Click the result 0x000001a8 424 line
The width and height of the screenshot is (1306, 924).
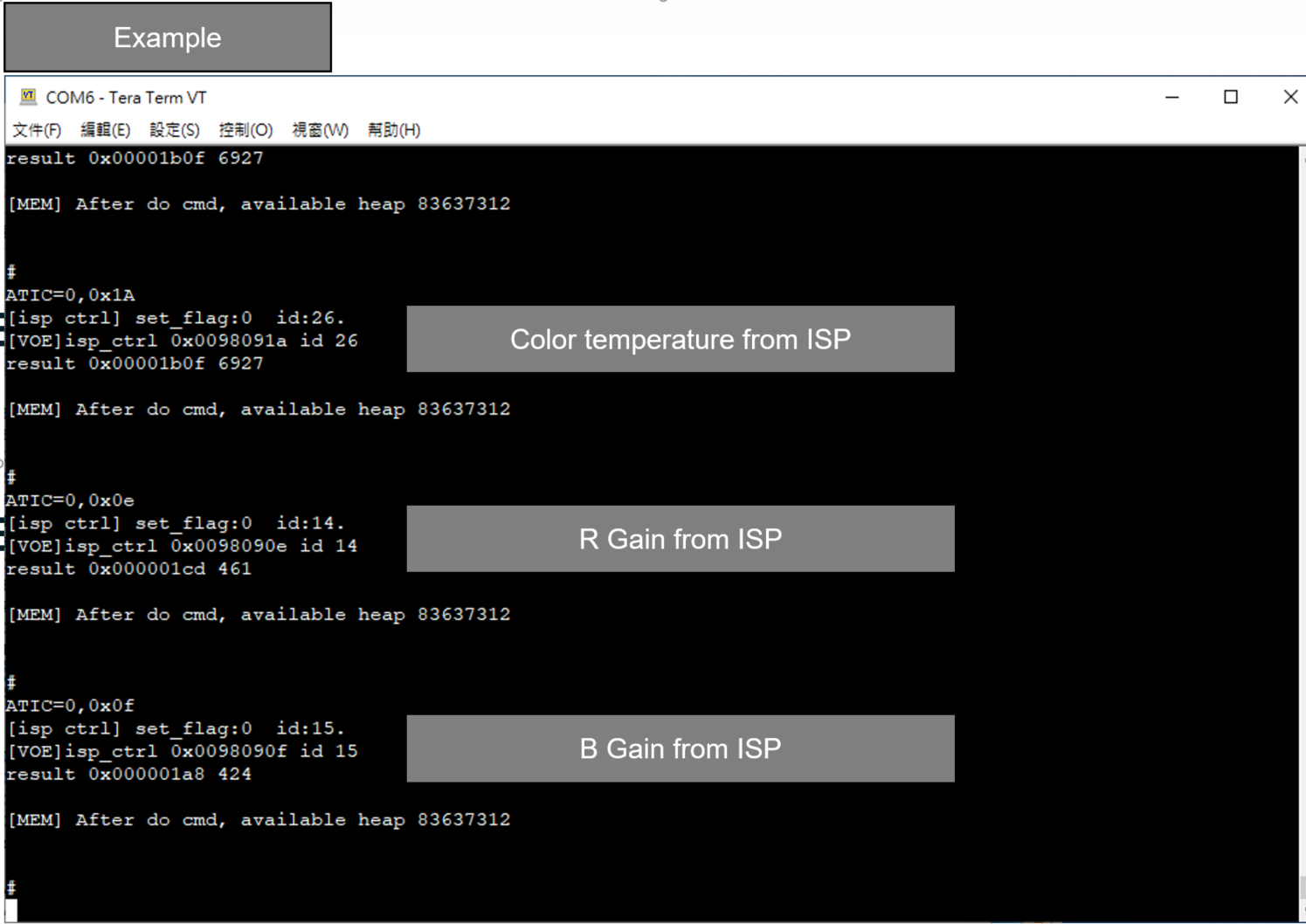(128, 774)
